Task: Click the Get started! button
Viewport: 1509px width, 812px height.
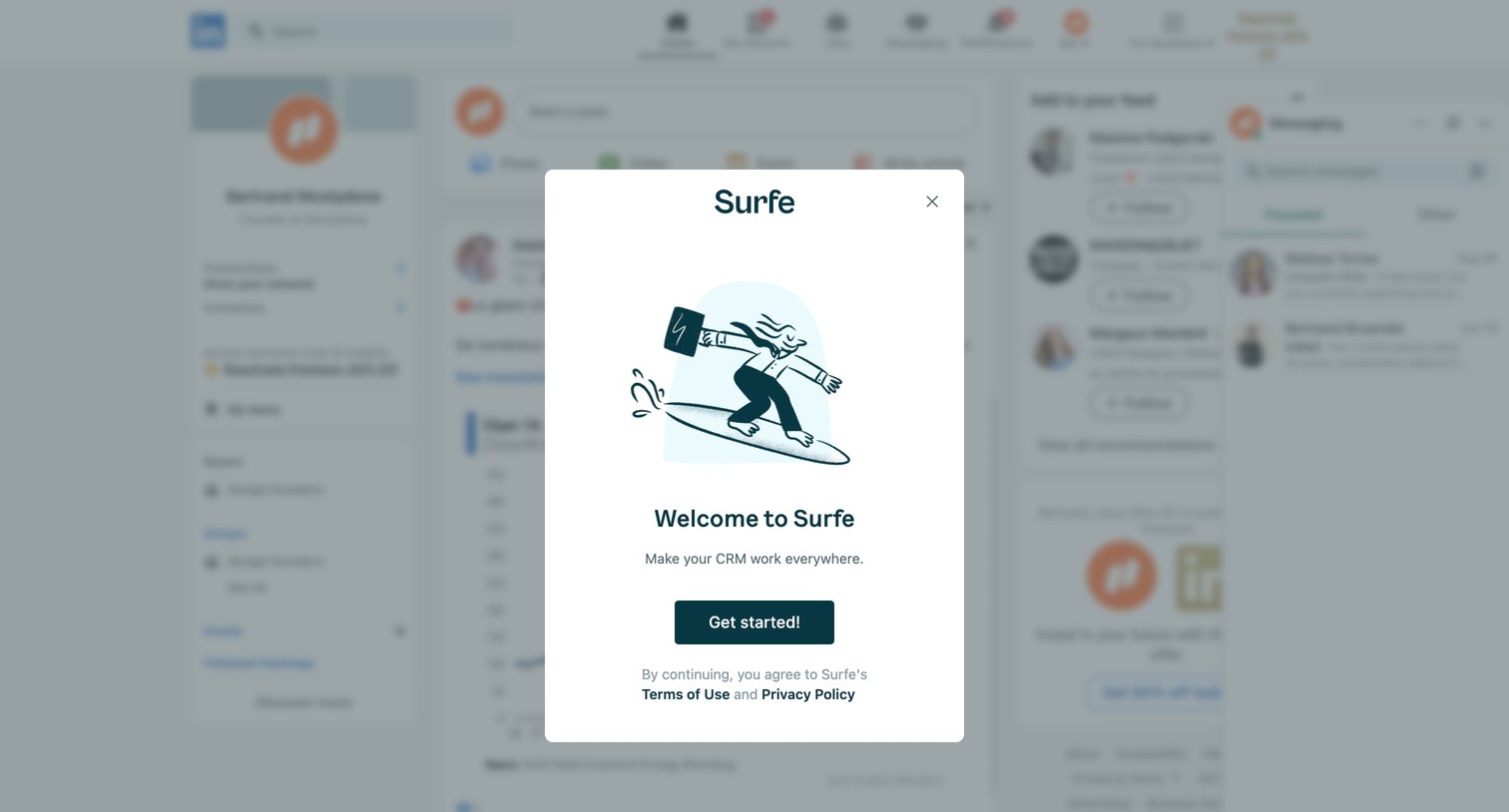Action: [754, 622]
